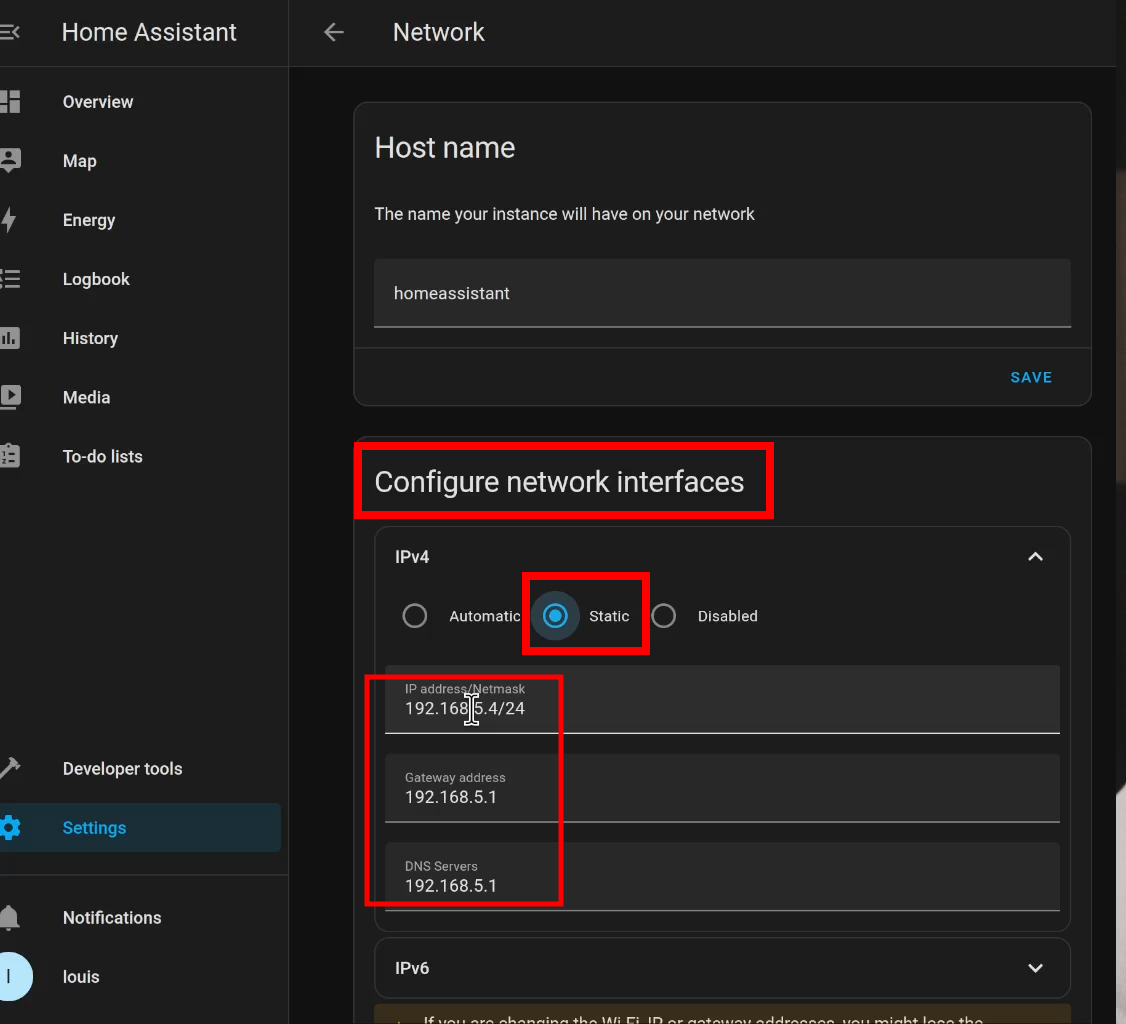This screenshot has height=1024, width=1126.
Task: Click the DNS Servers field
Action: [x=722, y=876]
